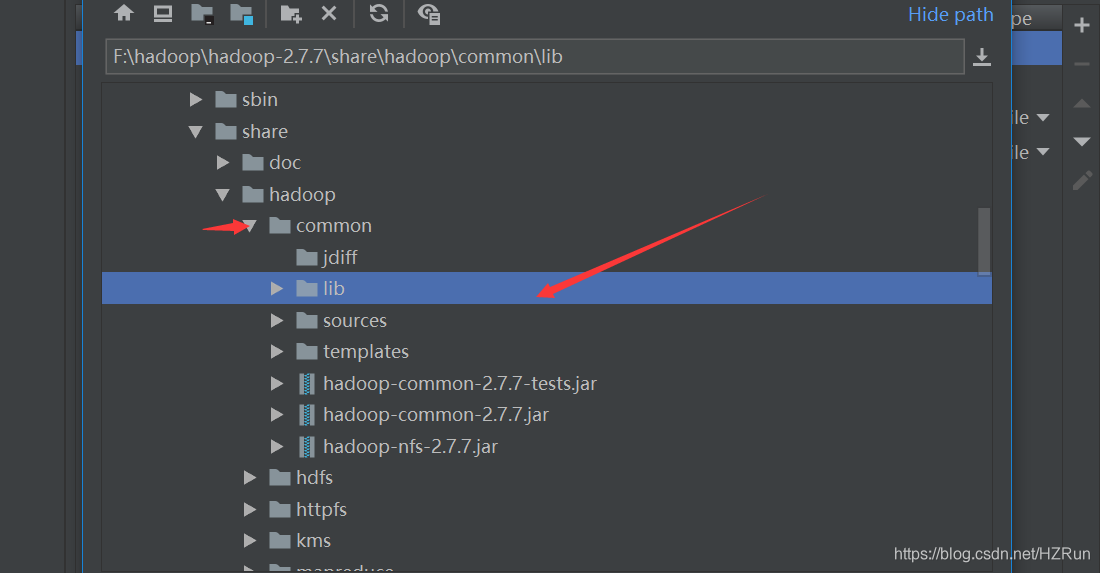Expand the hdfs folder
This screenshot has width=1100, height=573.
[x=250, y=478]
